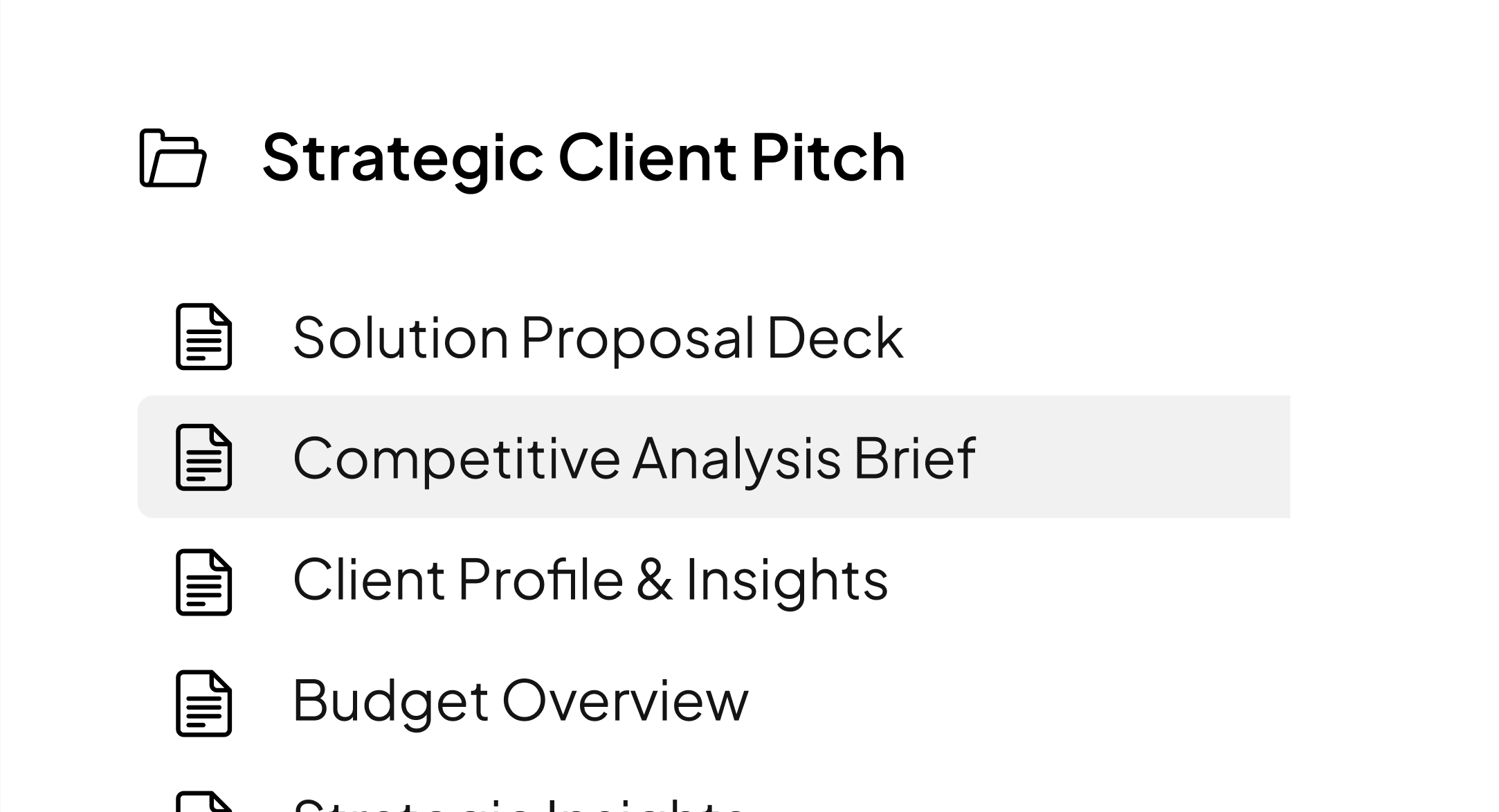Open the Solution Proposal Deck file
The image size is (1499, 812).
[x=597, y=338]
